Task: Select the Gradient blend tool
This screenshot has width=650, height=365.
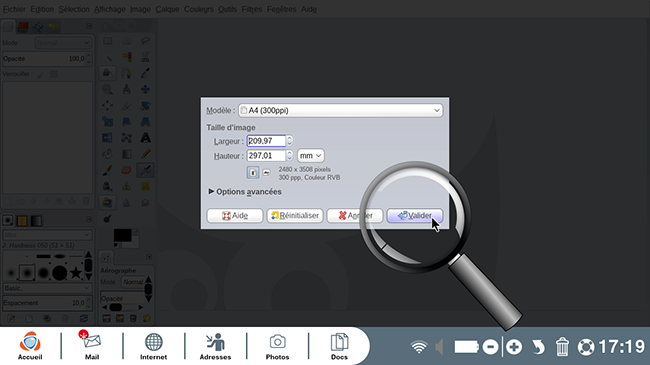Action: click(126, 154)
